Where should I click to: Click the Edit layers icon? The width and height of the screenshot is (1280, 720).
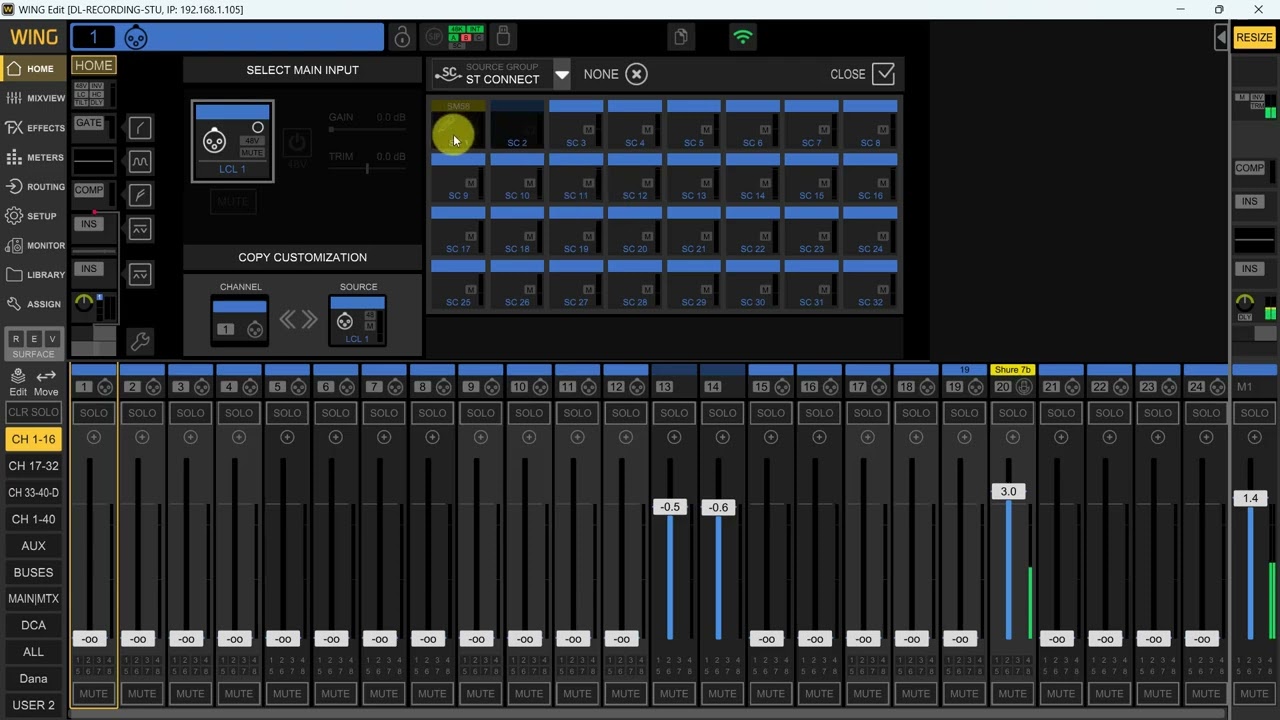tap(18, 381)
